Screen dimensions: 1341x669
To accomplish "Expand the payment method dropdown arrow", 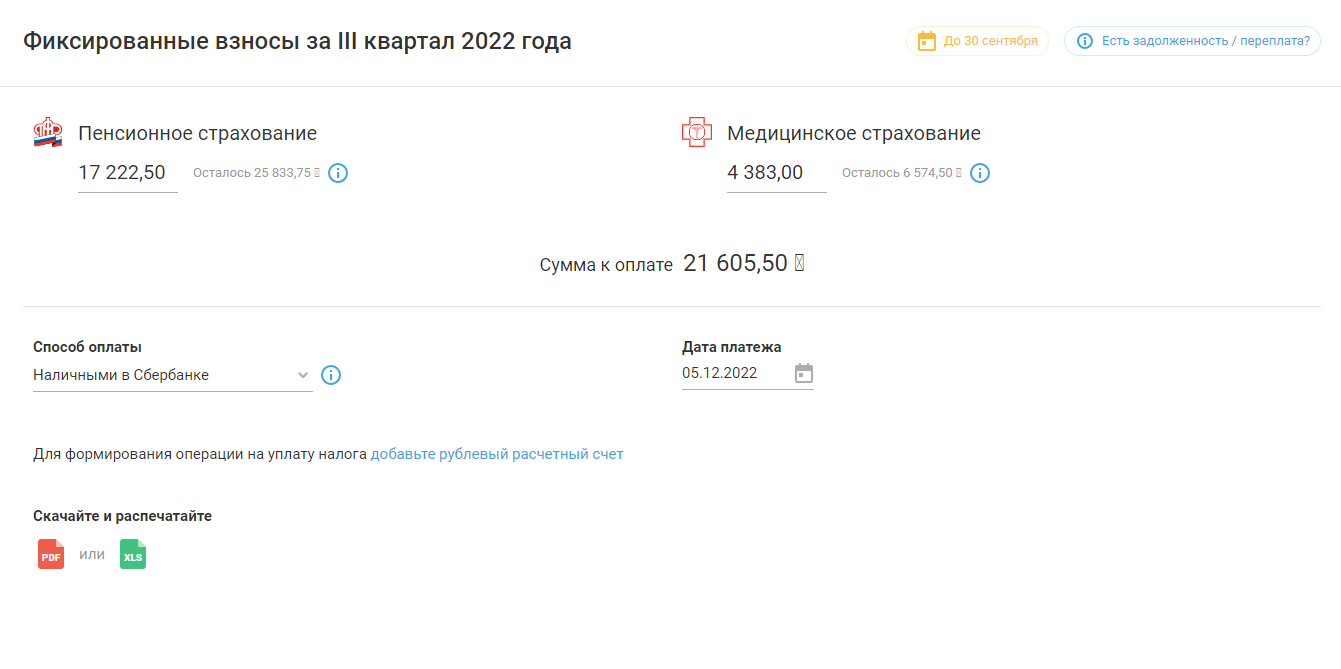I will tap(303, 376).
